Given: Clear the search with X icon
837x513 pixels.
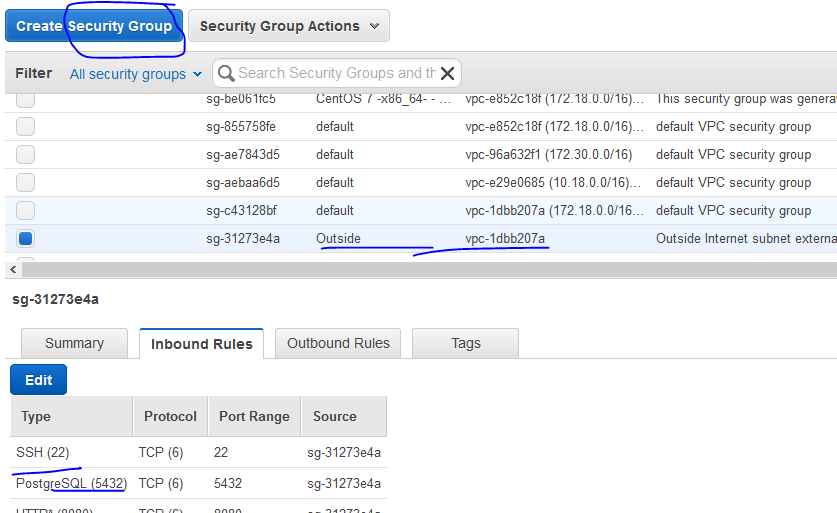Looking at the screenshot, I should click(447, 73).
